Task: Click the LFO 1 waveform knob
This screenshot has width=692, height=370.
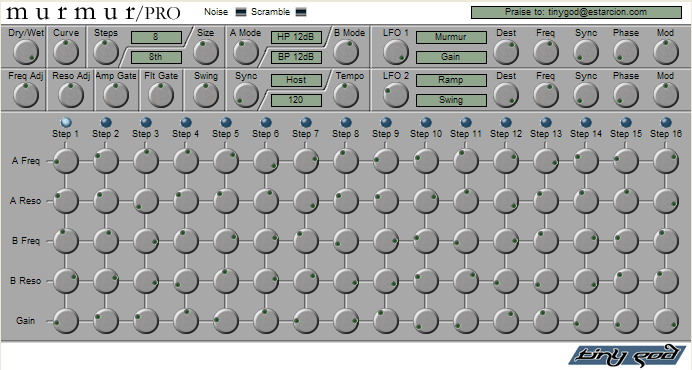Action: click(396, 52)
